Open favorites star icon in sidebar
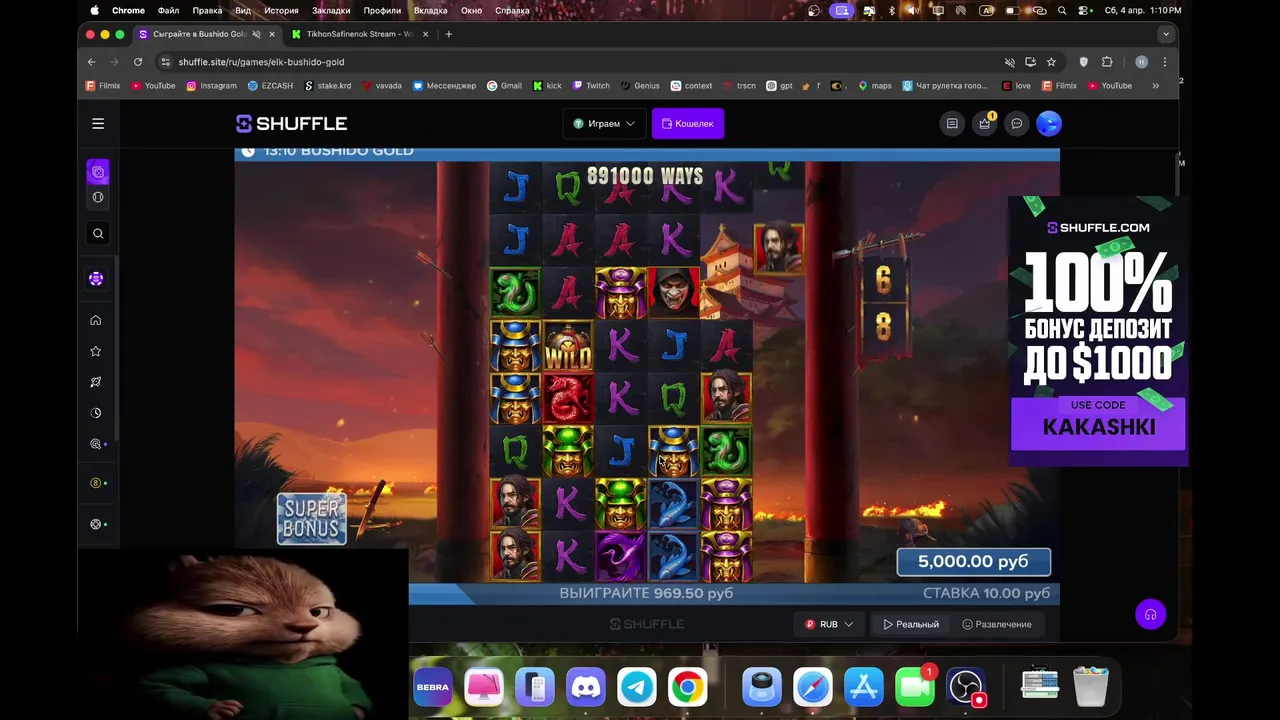 [96, 351]
